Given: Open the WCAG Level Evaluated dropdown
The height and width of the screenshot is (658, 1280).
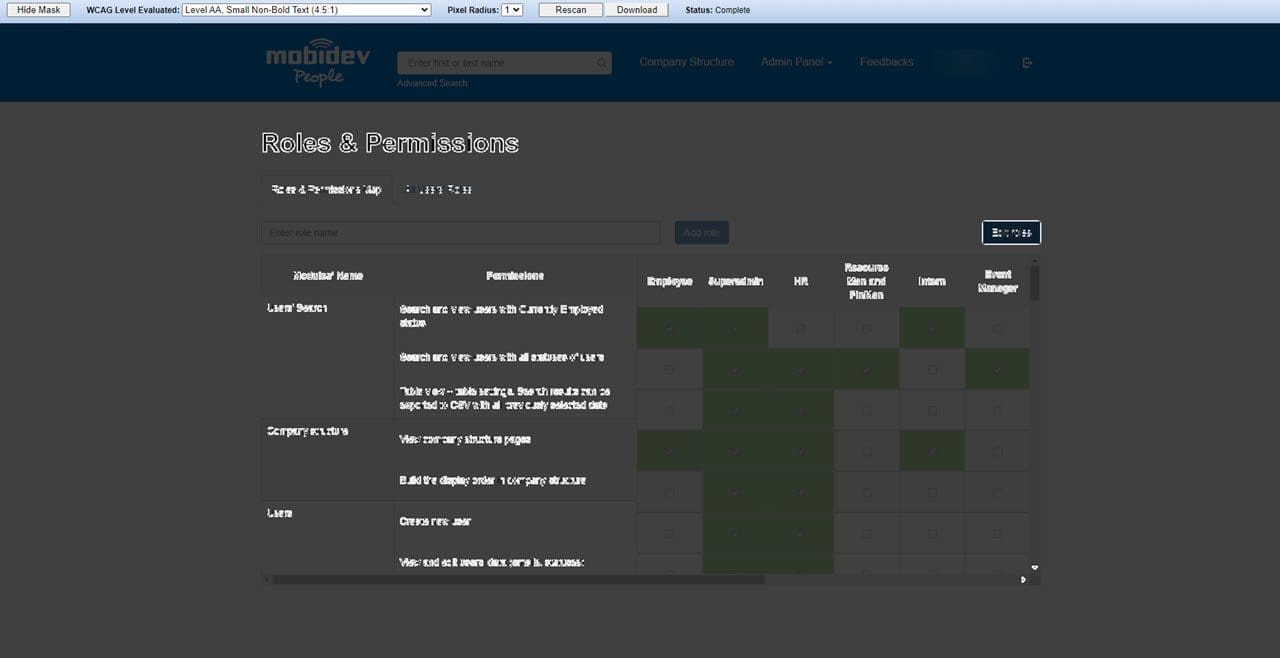Looking at the screenshot, I should click(307, 10).
